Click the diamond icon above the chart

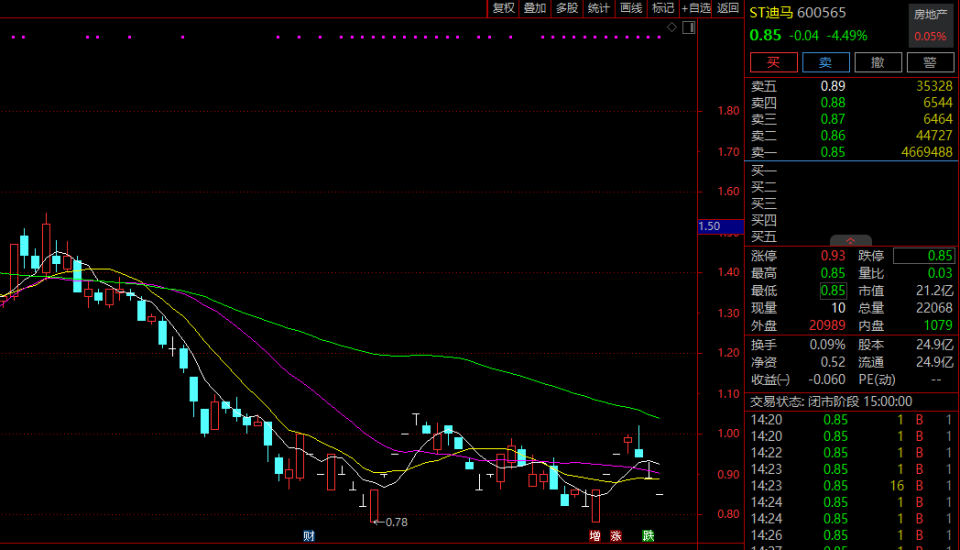pos(672,27)
